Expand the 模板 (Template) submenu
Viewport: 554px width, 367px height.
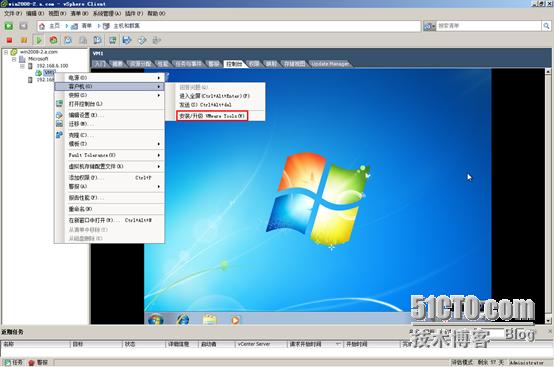click(x=110, y=144)
